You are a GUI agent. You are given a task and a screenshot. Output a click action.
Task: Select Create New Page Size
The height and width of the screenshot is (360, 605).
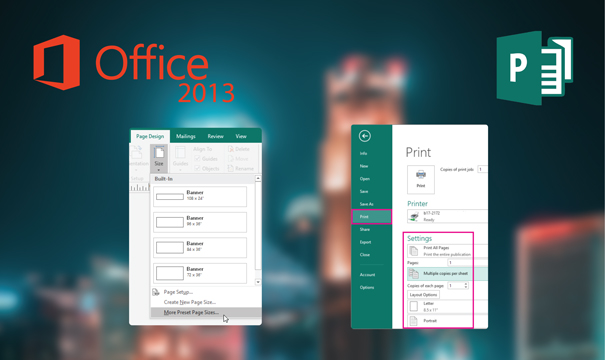(x=189, y=302)
